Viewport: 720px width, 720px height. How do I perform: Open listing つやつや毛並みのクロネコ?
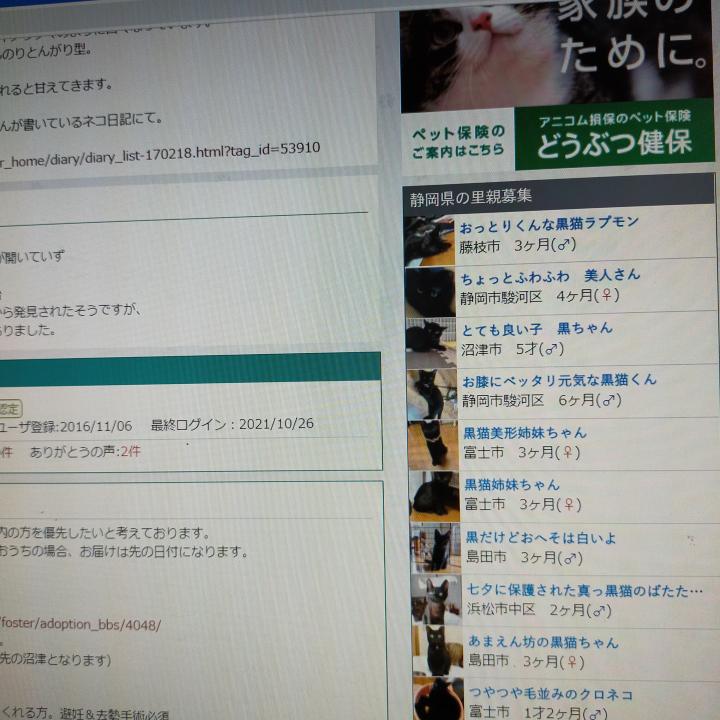tap(551, 694)
